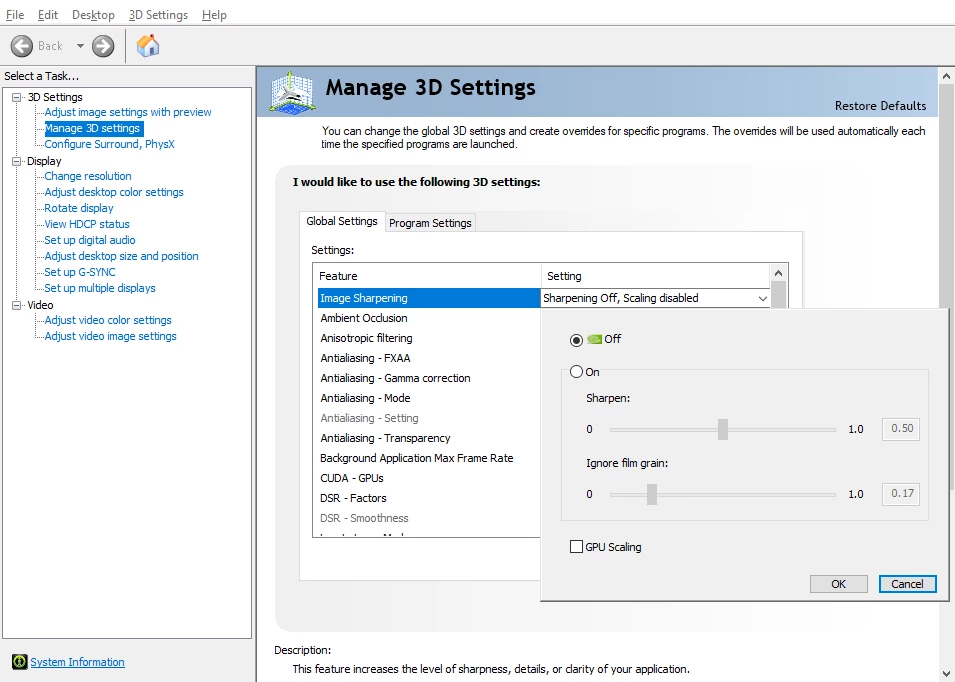Open Adjust desktop color settings
The image size is (955, 682).
(114, 192)
